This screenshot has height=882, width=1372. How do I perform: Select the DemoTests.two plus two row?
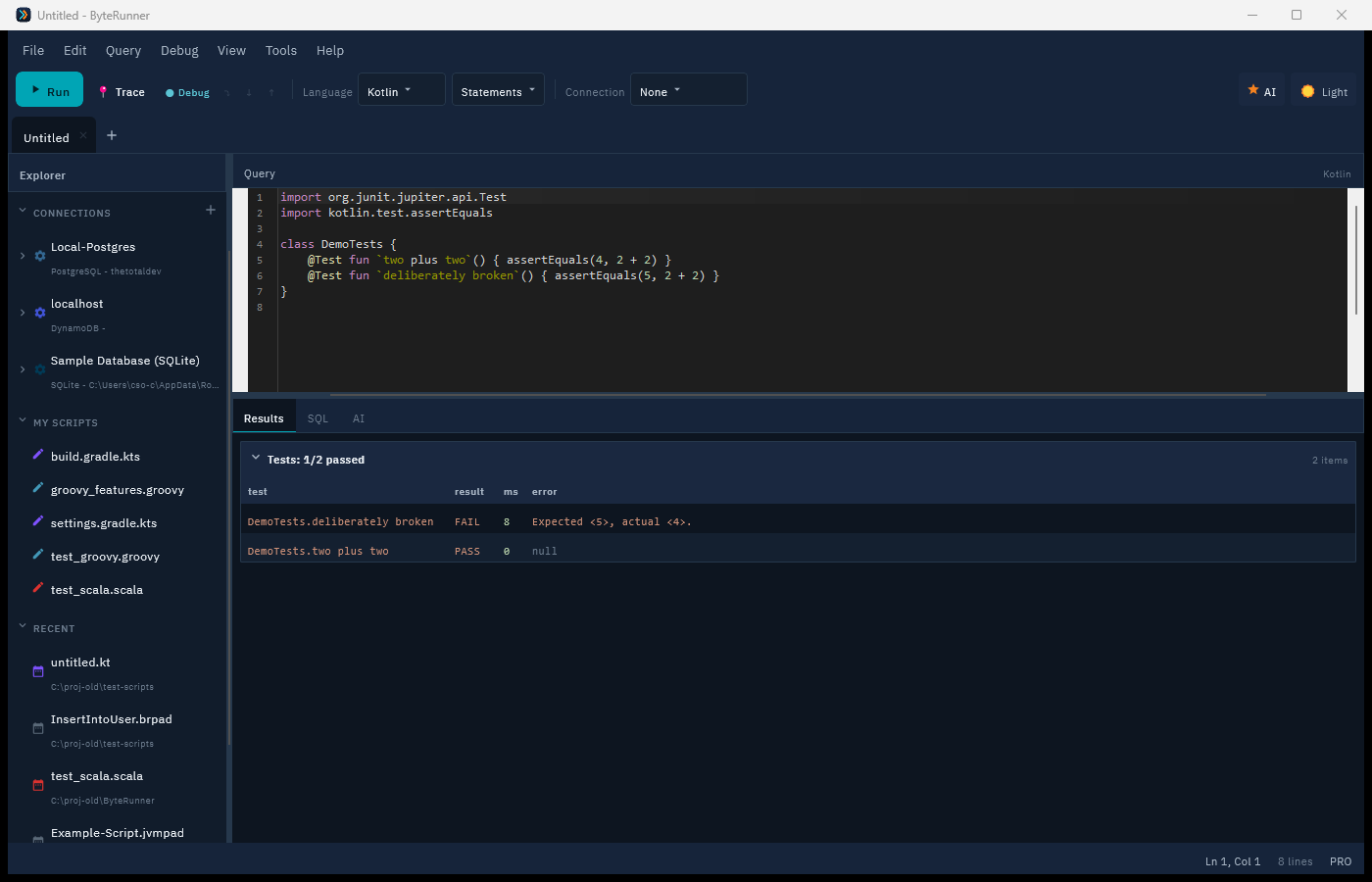click(x=798, y=551)
